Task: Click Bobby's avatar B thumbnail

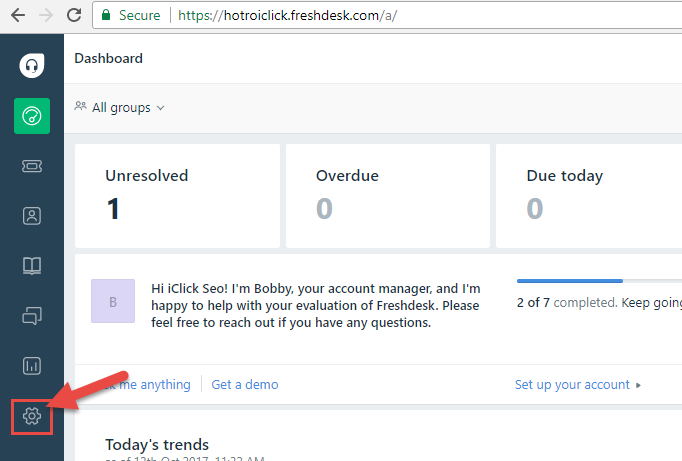Action: (113, 301)
